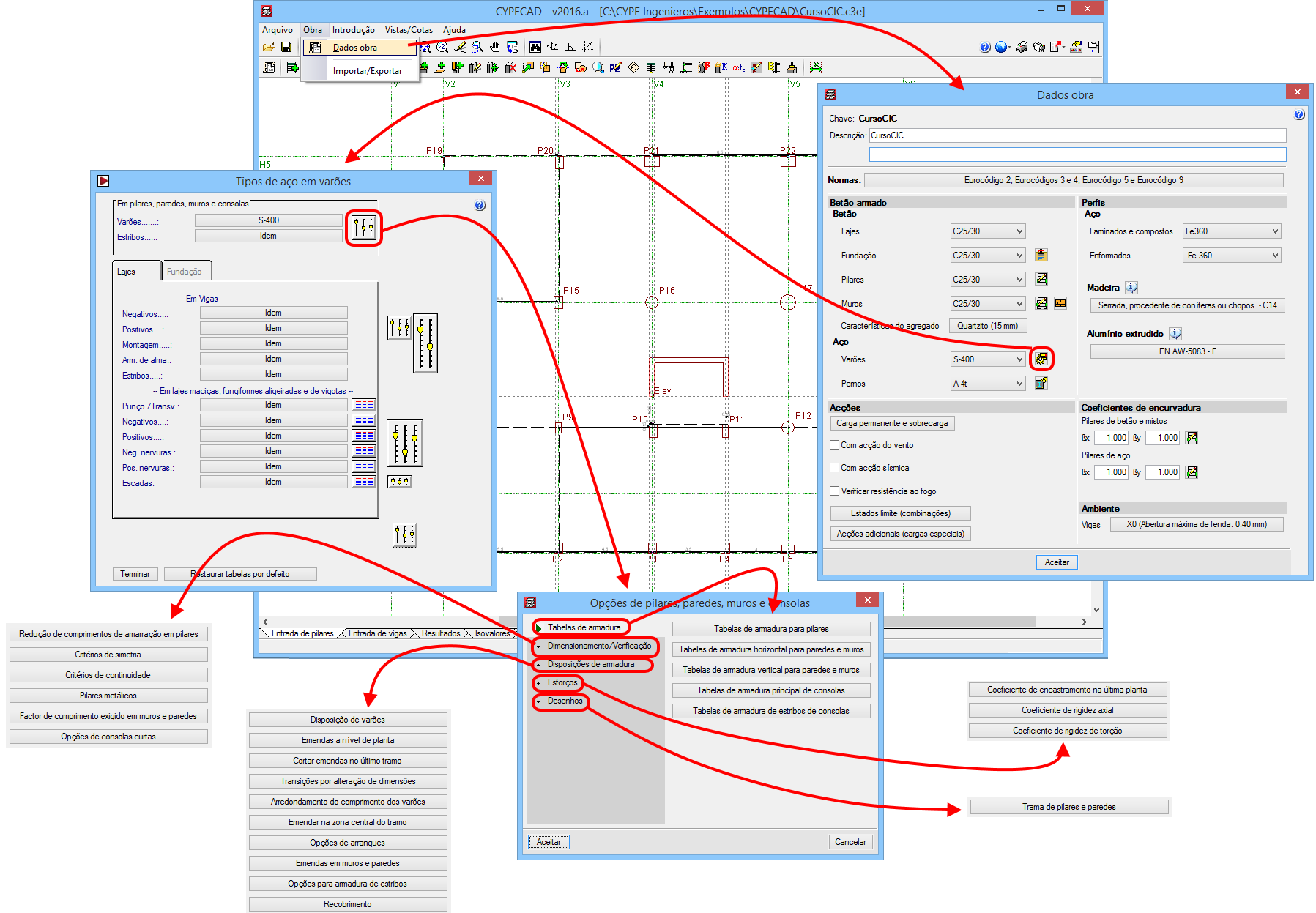Click Carga permanente e sobrecarga button
The image size is (1316, 913).
(x=892, y=423)
